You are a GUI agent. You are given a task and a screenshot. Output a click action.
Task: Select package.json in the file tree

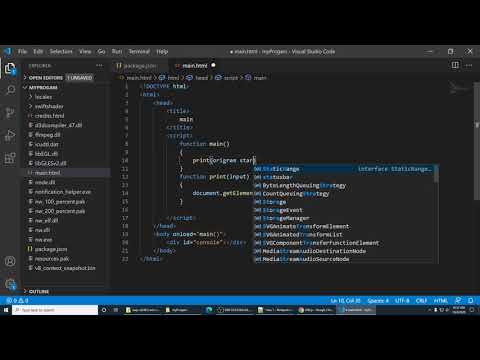[51, 249]
